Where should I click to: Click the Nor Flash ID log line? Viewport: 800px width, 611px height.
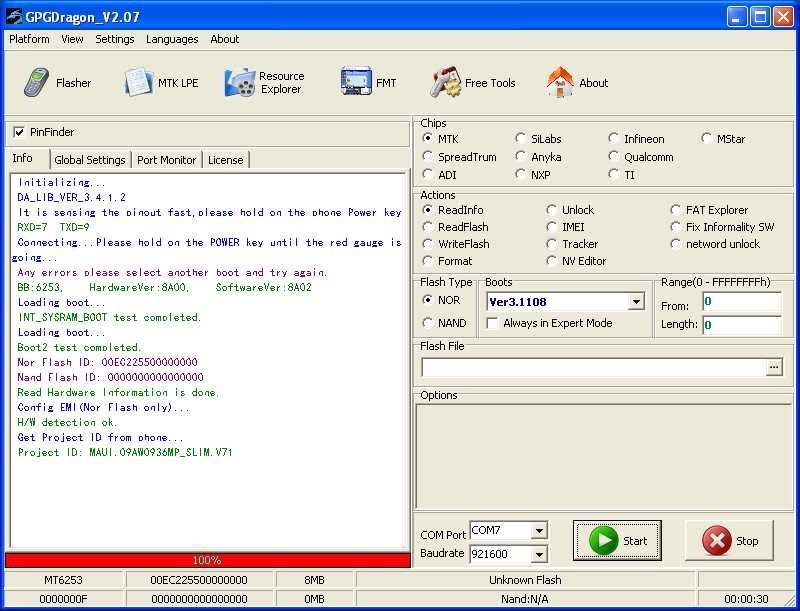pos(107,362)
